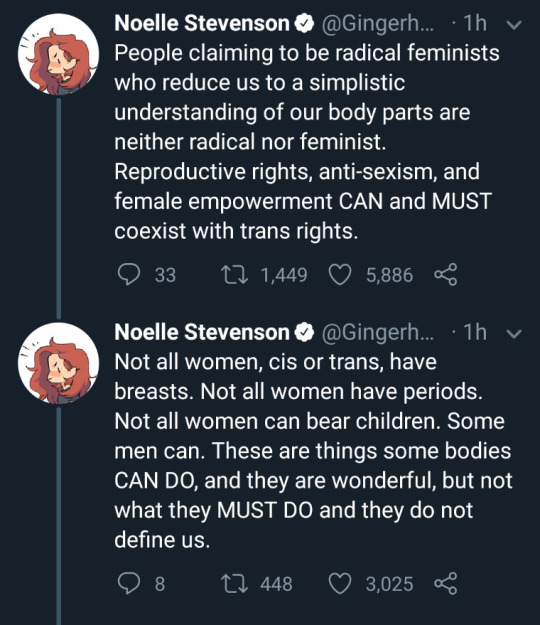Image resolution: width=540 pixels, height=625 pixels.
Task: Click Noelle Stevenson name on first tweet
Action: pos(202,23)
